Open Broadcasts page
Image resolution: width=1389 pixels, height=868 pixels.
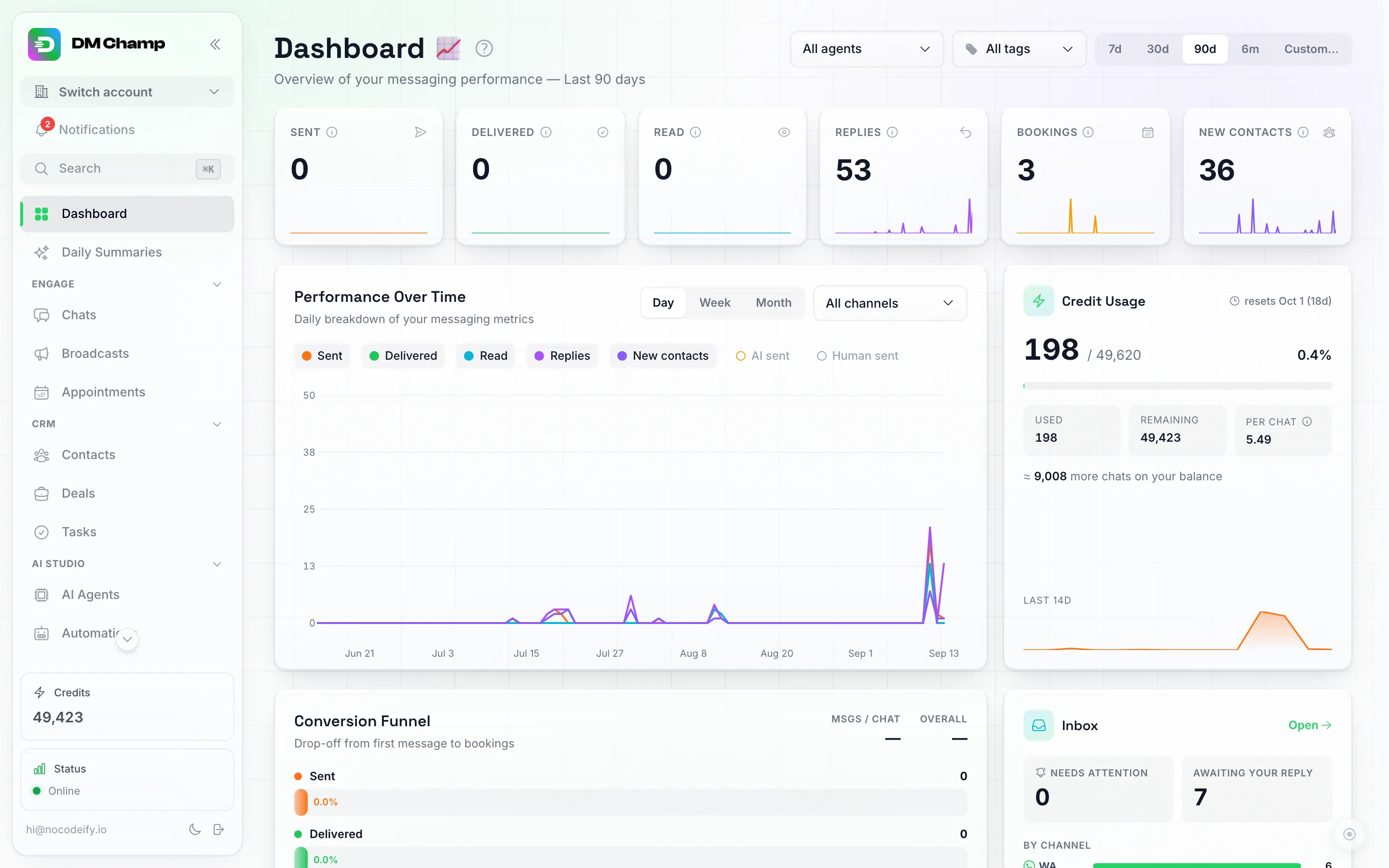pyautogui.click(x=127, y=353)
